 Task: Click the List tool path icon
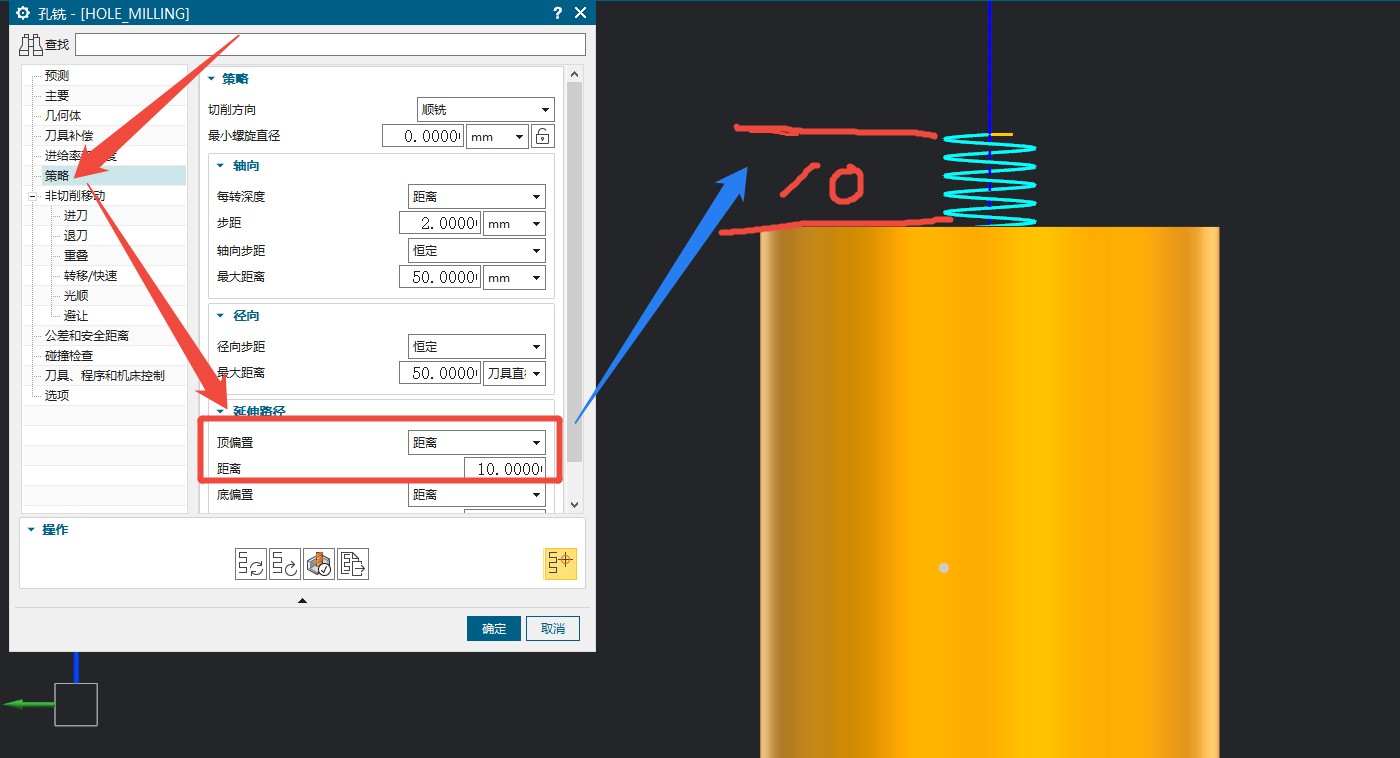tap(353, 564)
